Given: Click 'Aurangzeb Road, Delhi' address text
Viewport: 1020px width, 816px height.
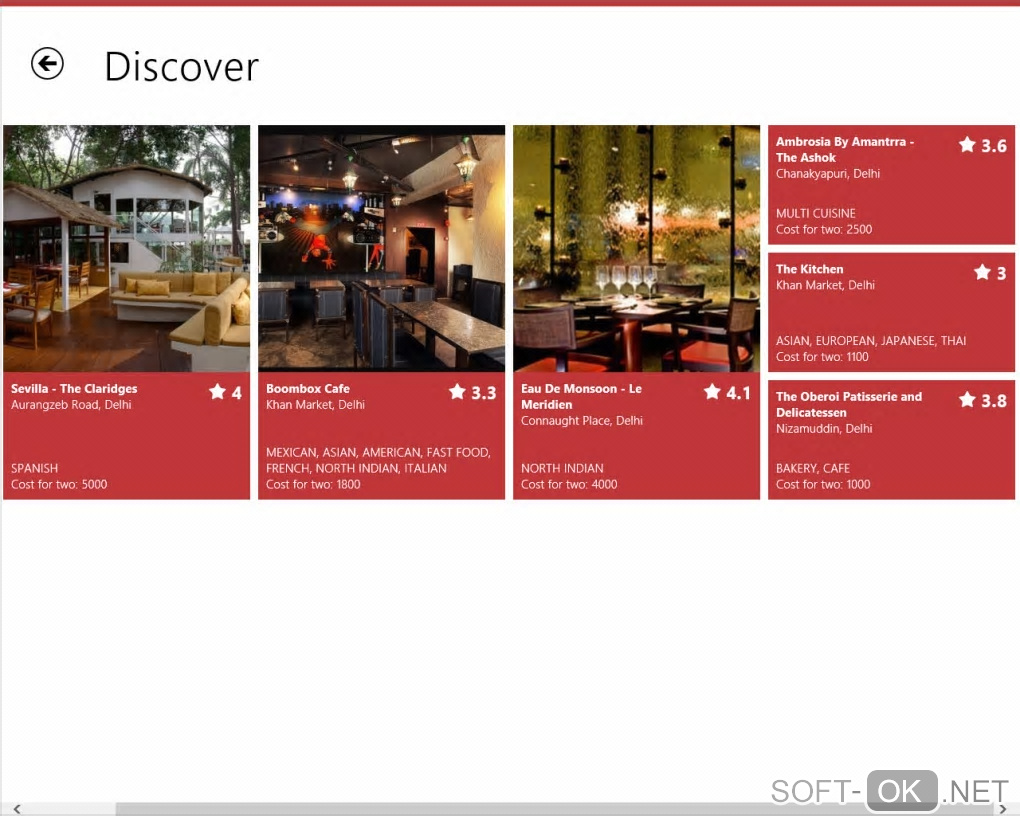Looking at the screenshot, I should [x=71, y=405].
